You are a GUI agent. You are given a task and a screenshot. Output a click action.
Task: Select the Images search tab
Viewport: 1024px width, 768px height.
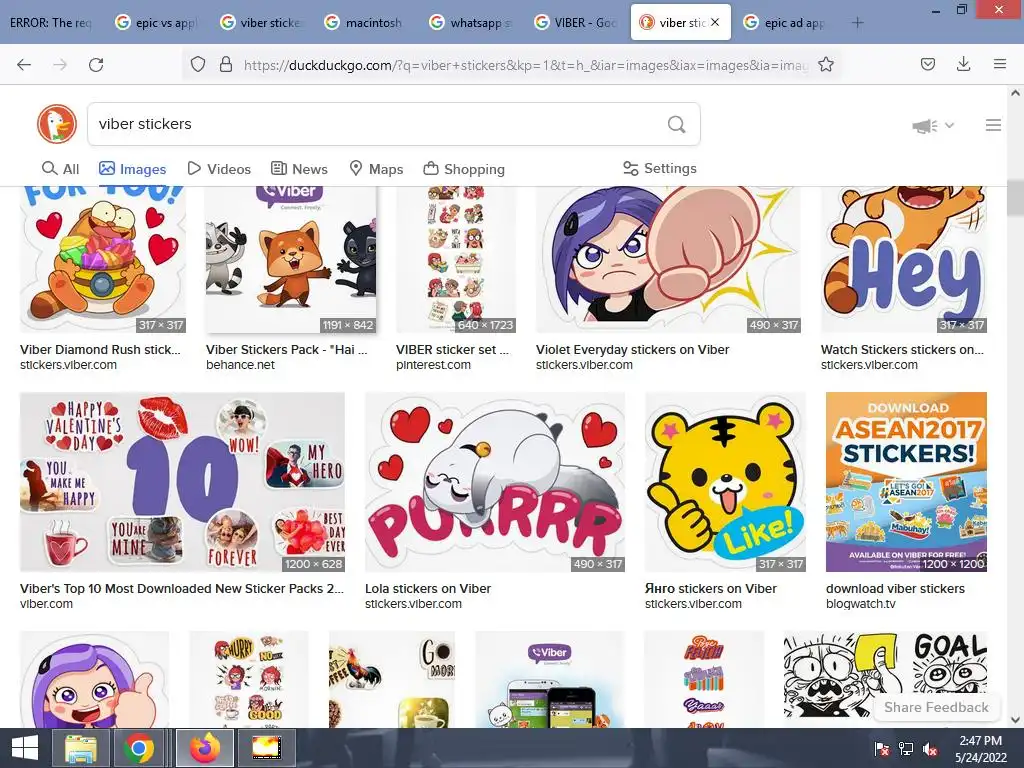(x=133, y=169)
